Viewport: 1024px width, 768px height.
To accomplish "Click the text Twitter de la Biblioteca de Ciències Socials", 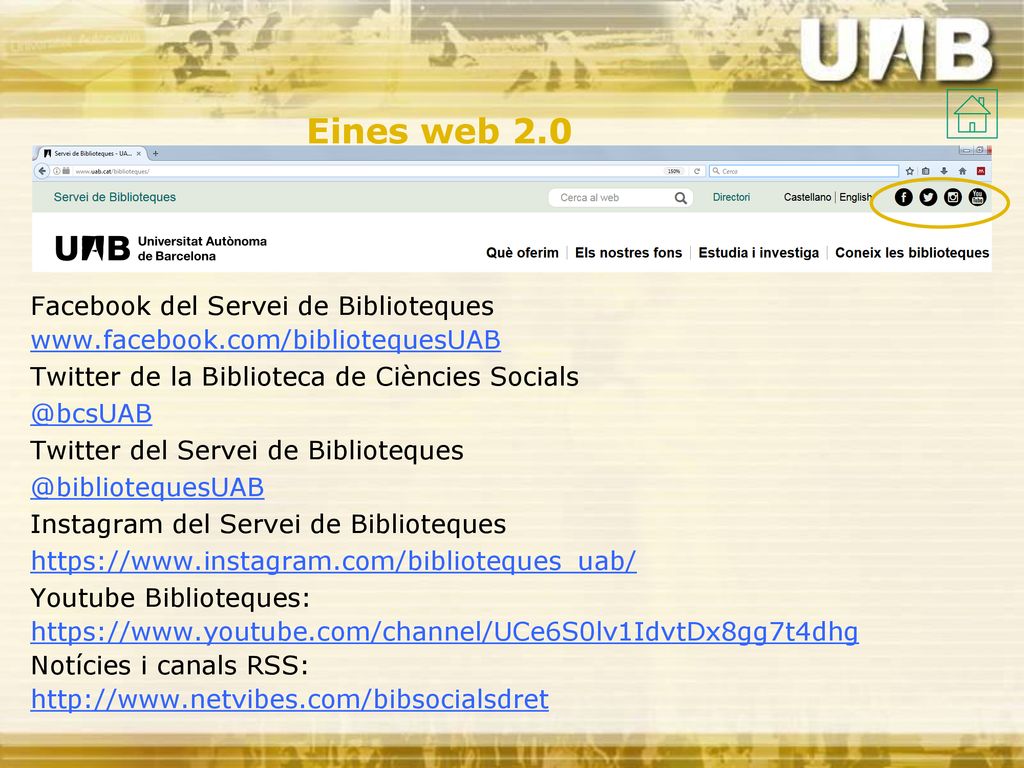I will [305, 377].
